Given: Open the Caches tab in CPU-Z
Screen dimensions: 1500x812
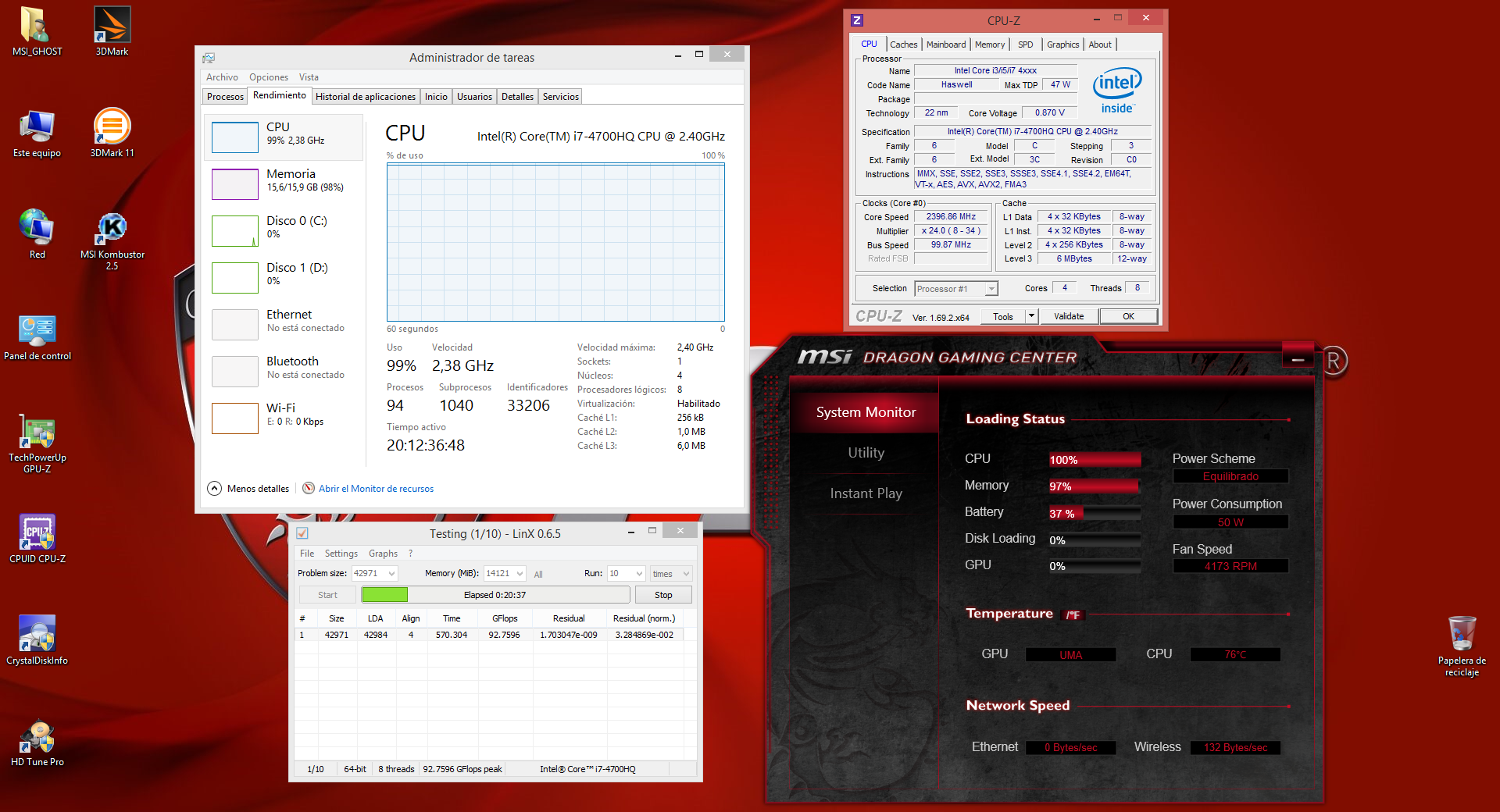Looking at the screenshot, I should click(904, 45).
